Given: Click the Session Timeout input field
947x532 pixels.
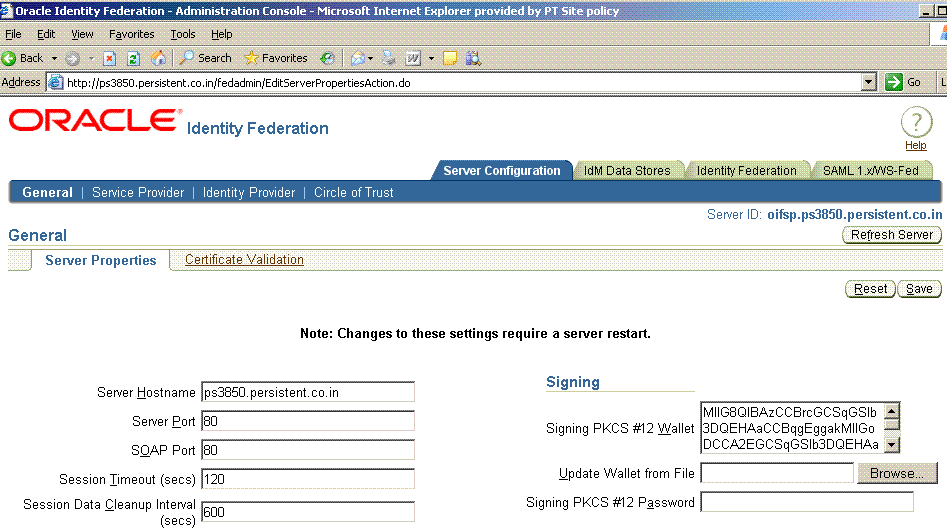Looking at the screenshot, I should 308,479.
